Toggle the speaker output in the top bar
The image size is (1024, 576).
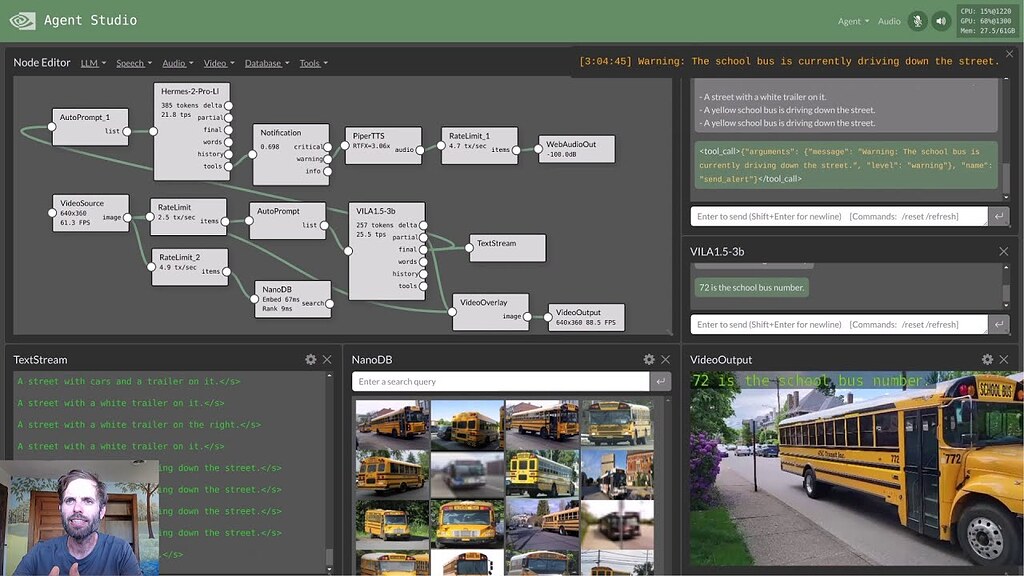pyautogui.click(x=941, y=20)
